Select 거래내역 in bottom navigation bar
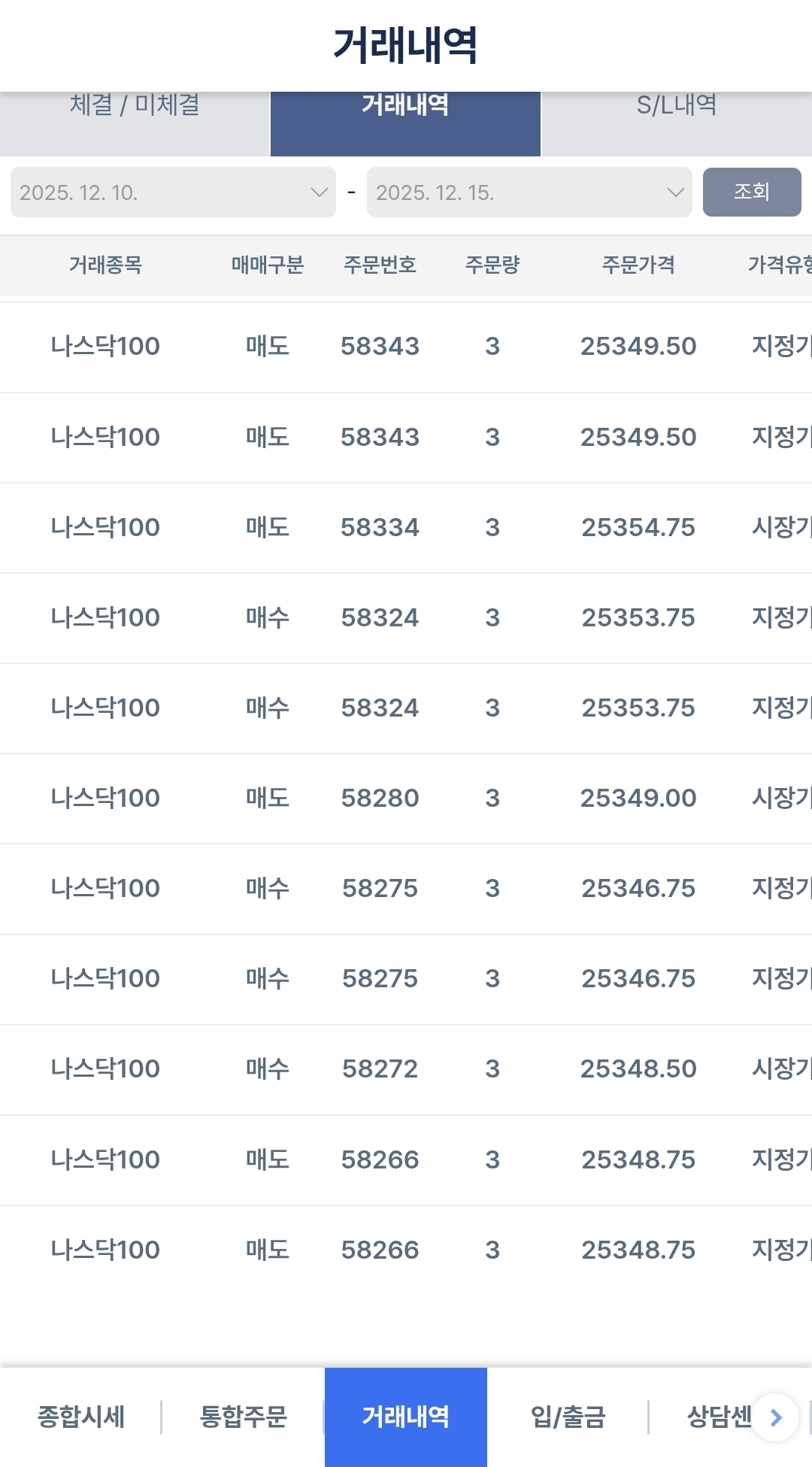The height and width of the screenshot is (1467, 812). [406, 1417]
